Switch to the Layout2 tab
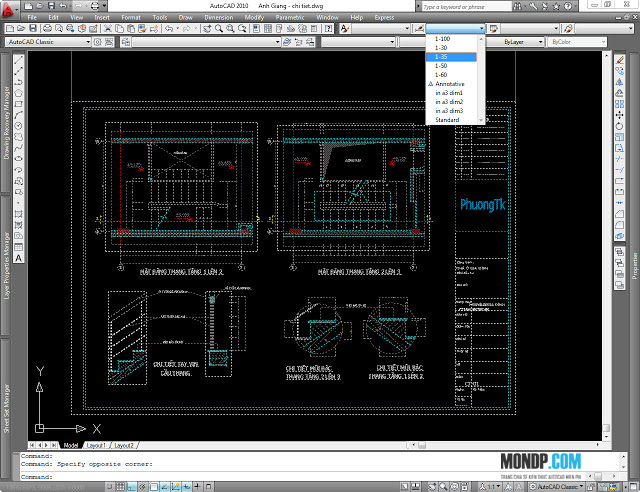 coord(124,445)
